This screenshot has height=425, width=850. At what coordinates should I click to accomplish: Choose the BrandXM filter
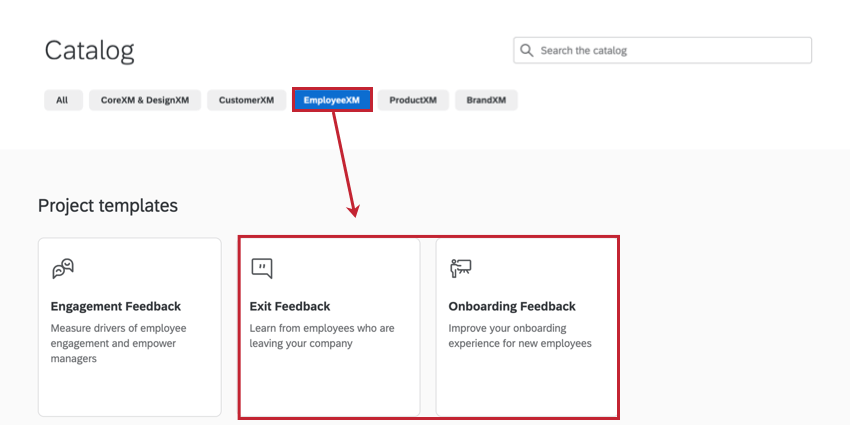pos(486,100)
